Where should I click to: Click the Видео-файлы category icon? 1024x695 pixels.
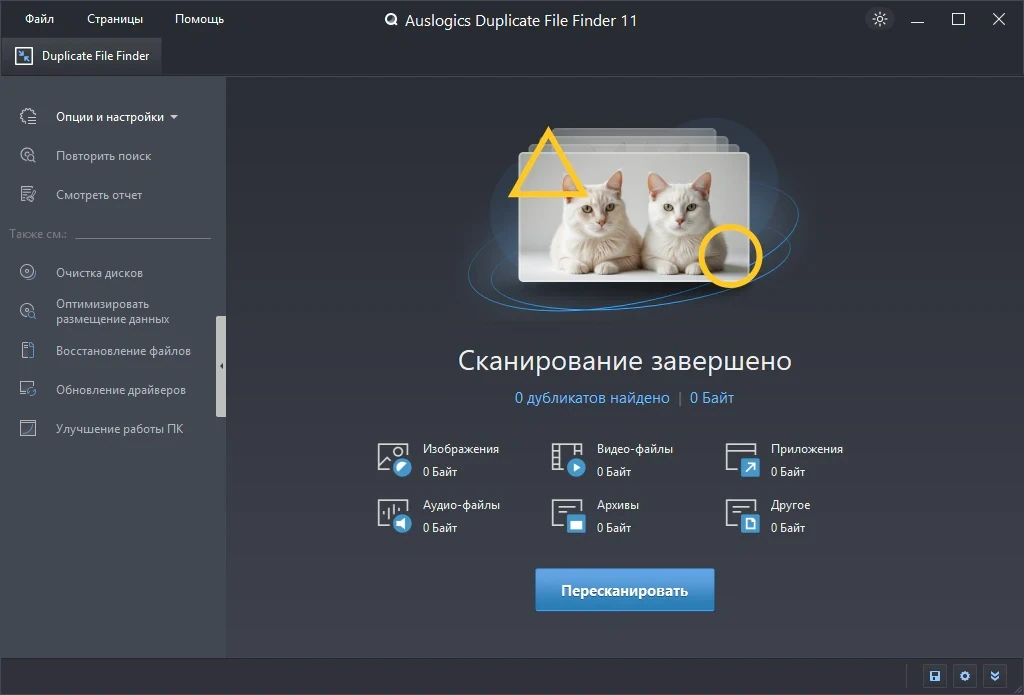568,460
